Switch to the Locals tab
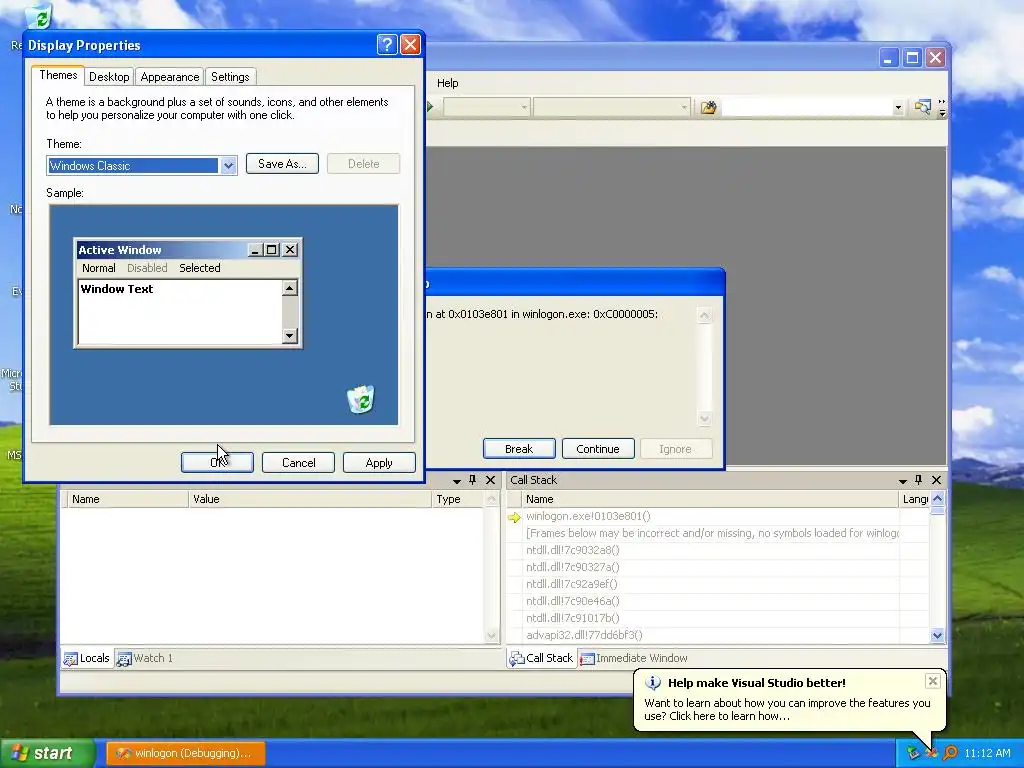Image resolution: width=1024 pixels, height=768 pixels. coord(87,658)
